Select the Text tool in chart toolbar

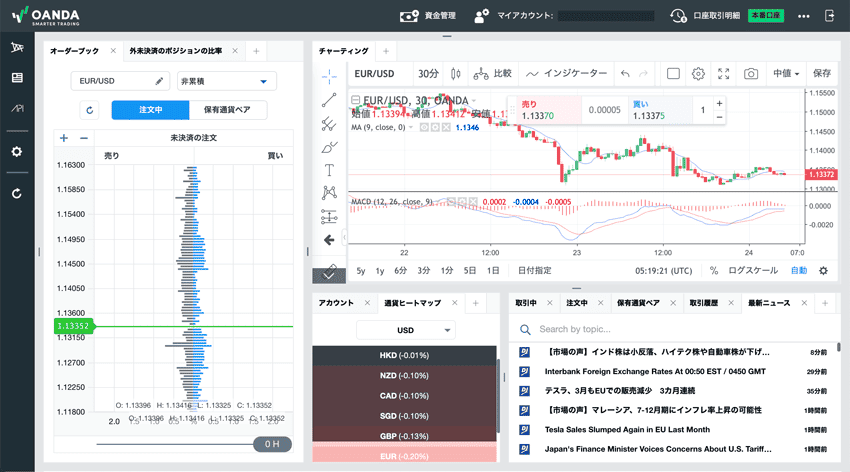tap(329, 170)
